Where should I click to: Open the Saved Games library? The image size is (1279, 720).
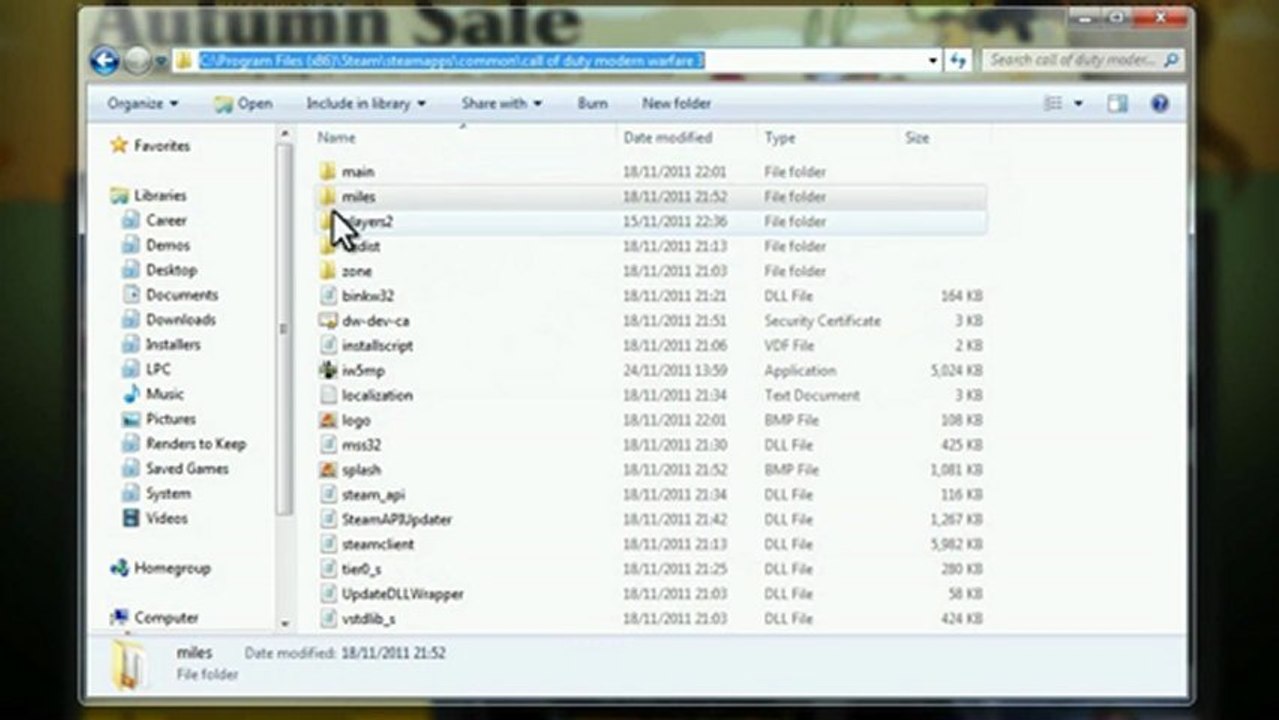(x=187, y=469)
